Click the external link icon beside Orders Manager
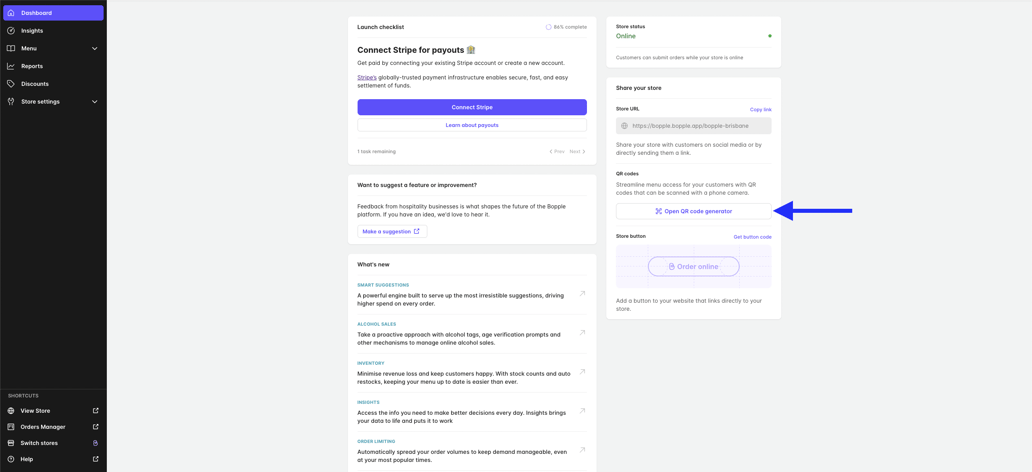 coord(96,427)
